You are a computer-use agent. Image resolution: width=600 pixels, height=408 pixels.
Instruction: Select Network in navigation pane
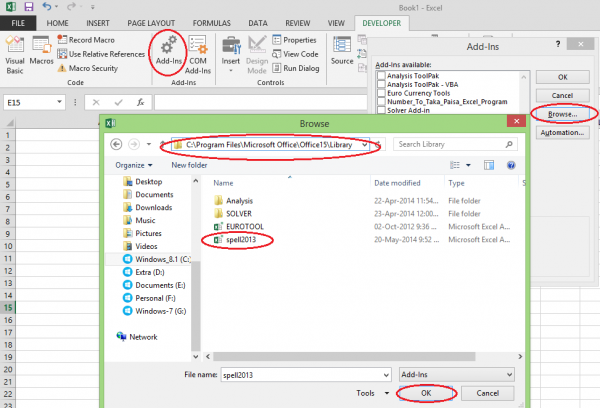[137, 337]
